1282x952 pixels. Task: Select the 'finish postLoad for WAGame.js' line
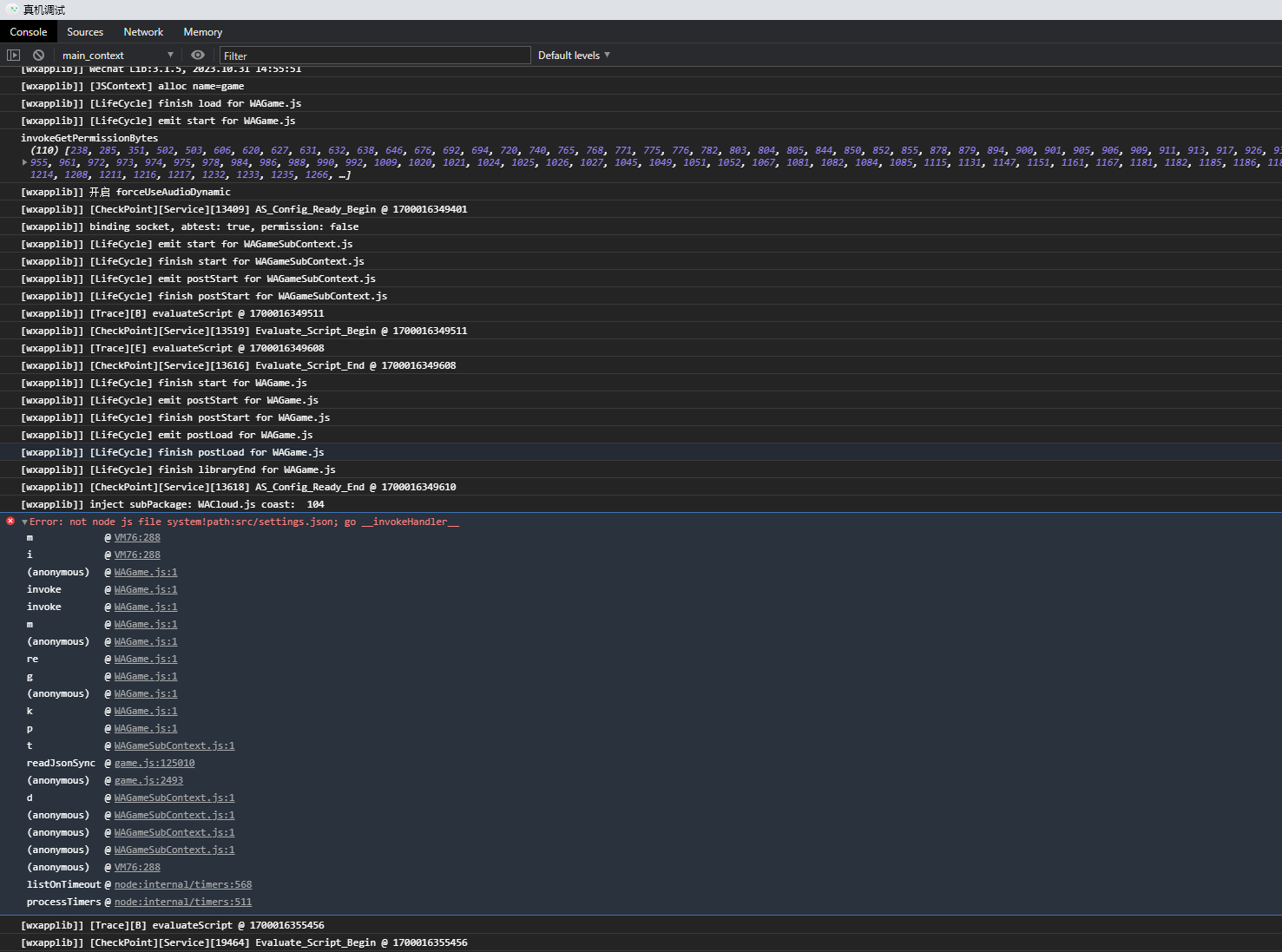coord(173,452)
